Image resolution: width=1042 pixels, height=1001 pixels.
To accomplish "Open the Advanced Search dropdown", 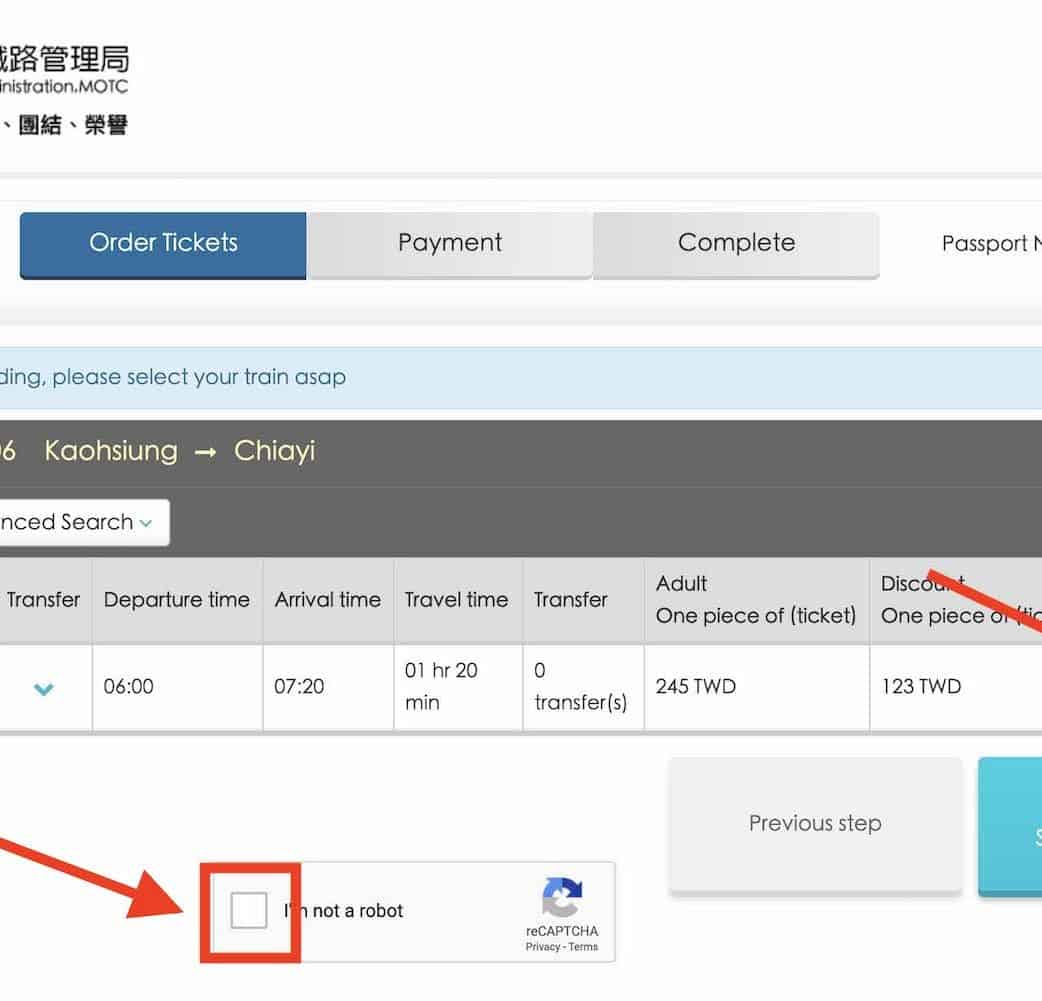I will 80,522.
